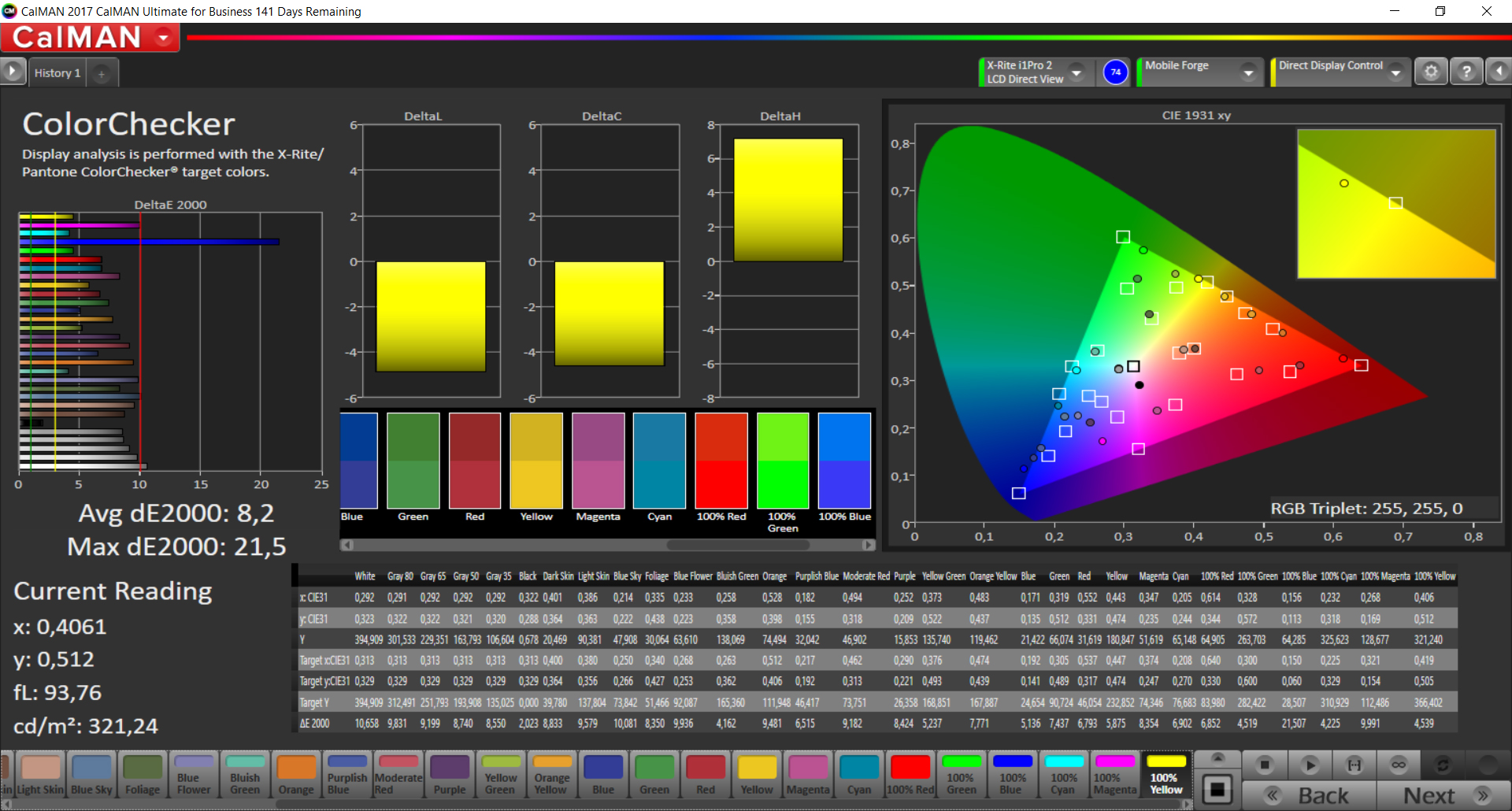Select the highlighted 100% Yellow patch

pyautogui.click(x=1166, y=776)
